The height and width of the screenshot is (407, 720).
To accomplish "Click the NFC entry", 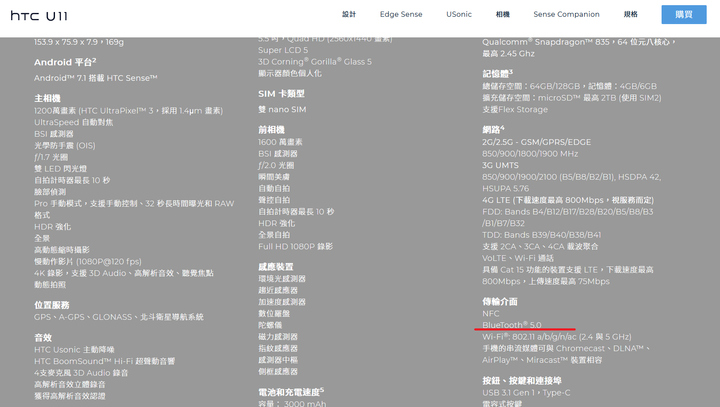I will pos(490,313).
